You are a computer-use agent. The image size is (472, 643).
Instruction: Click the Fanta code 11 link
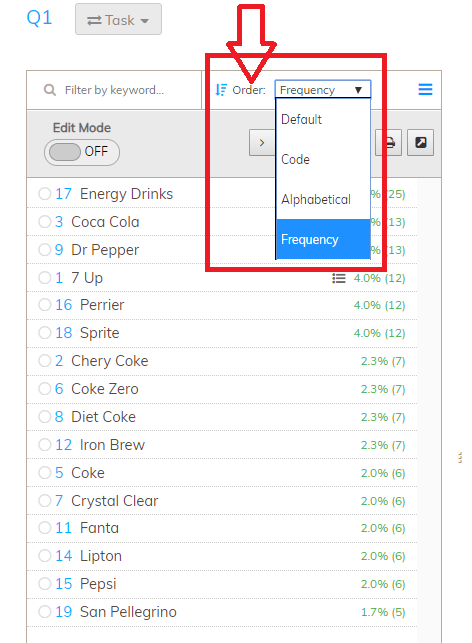[63, 528]
